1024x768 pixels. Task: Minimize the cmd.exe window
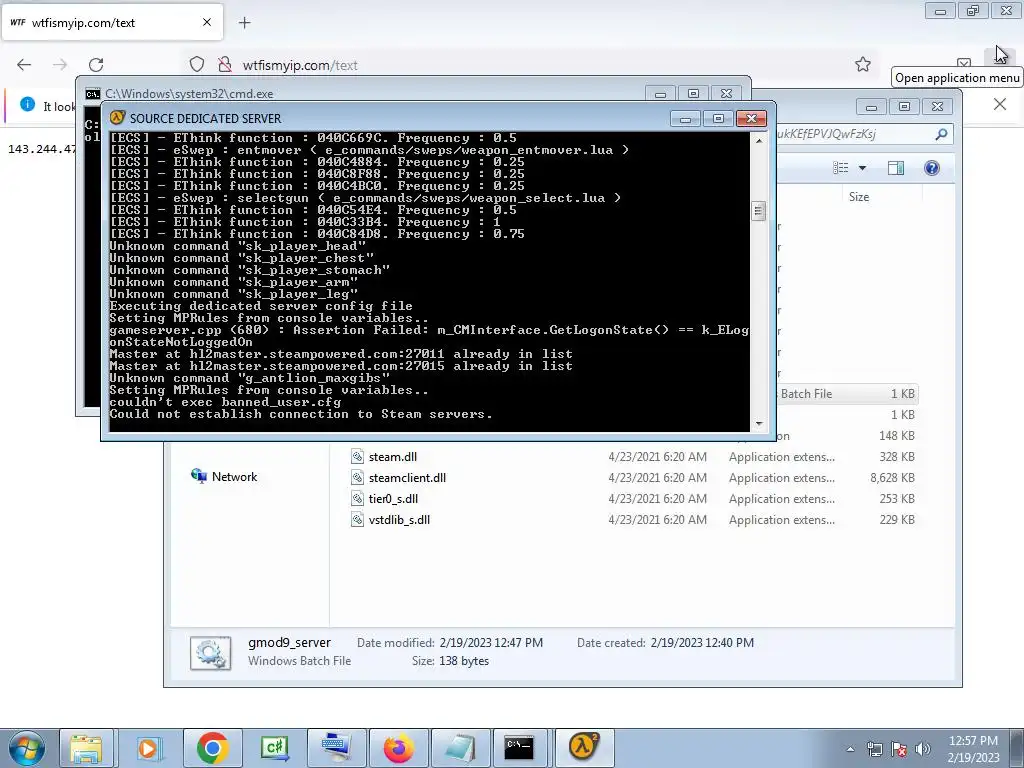click(x=660, y=93)
